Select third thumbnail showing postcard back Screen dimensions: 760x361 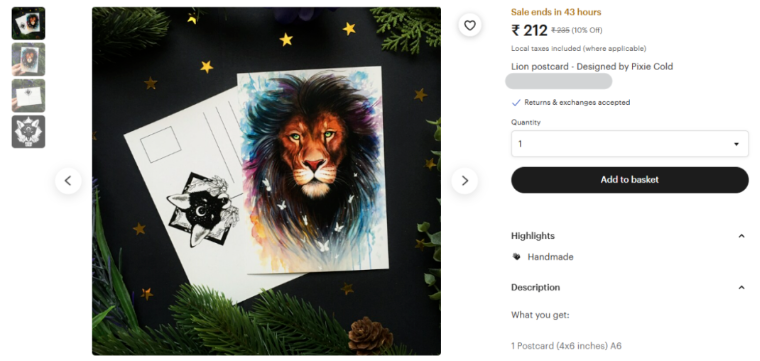coord(29,95)
